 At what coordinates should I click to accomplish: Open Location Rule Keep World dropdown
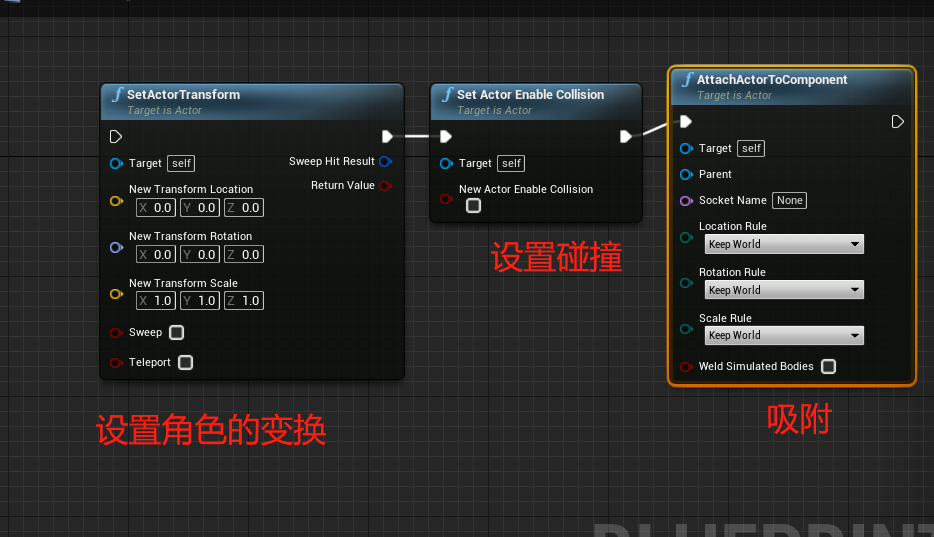[784, 244]
